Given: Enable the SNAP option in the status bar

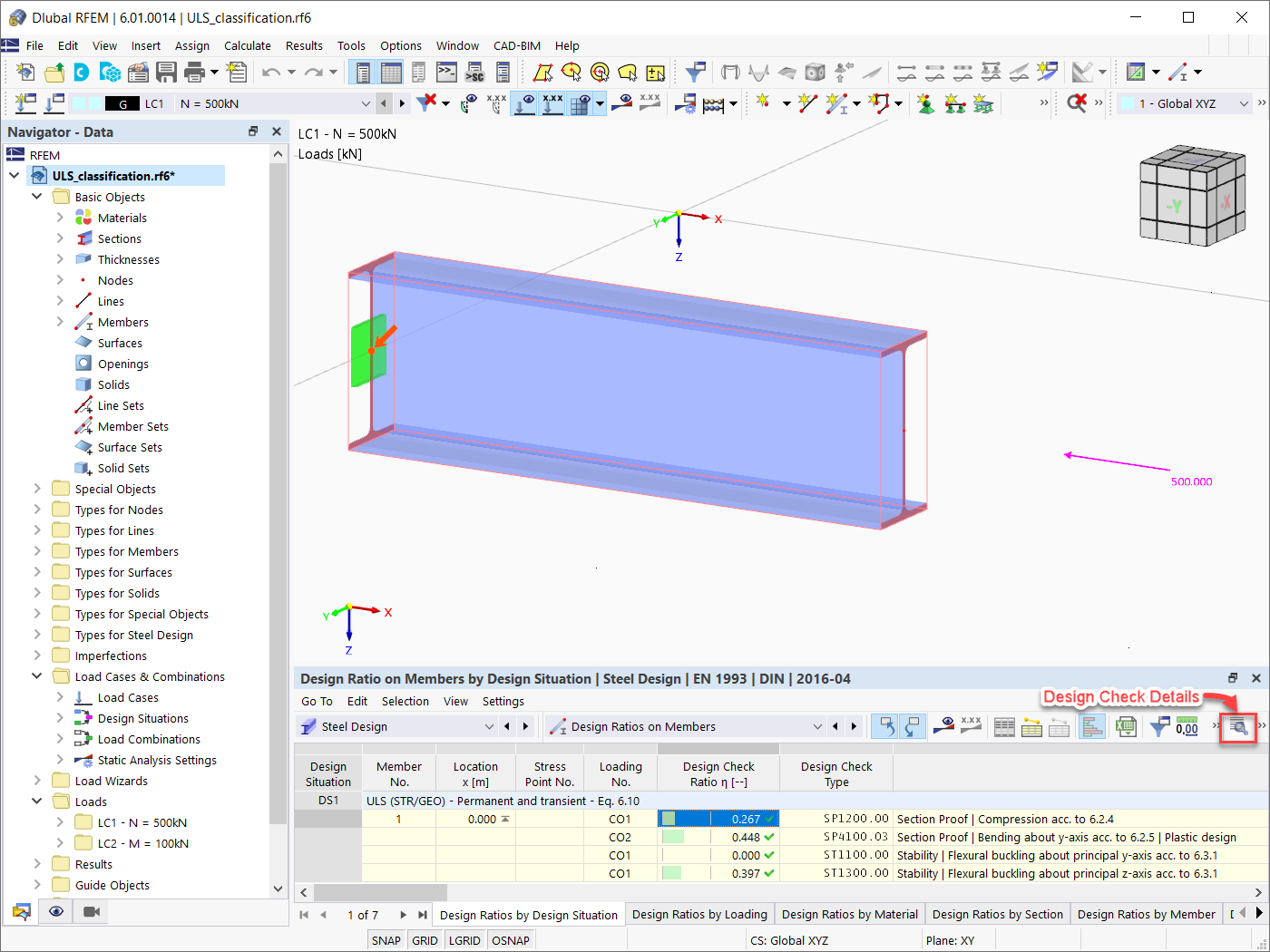Looking at the screenshot, I should pos(386,940).
